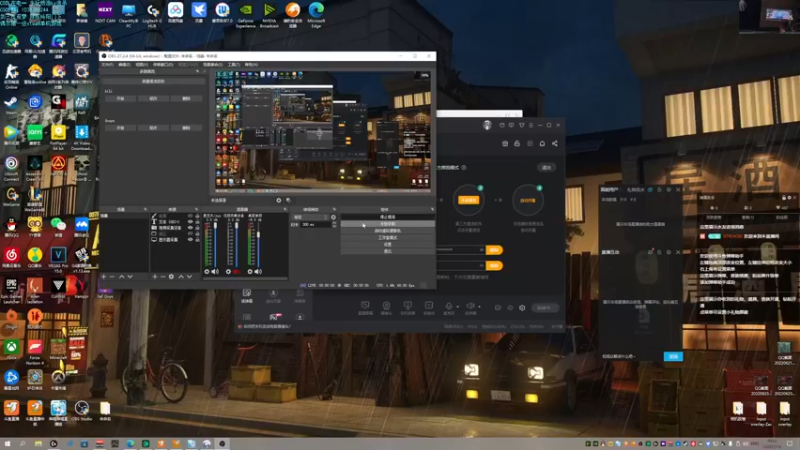The image size is (800, 450).
Task: Click the search icon on the Windows taskbar
Action: (22, 444)
